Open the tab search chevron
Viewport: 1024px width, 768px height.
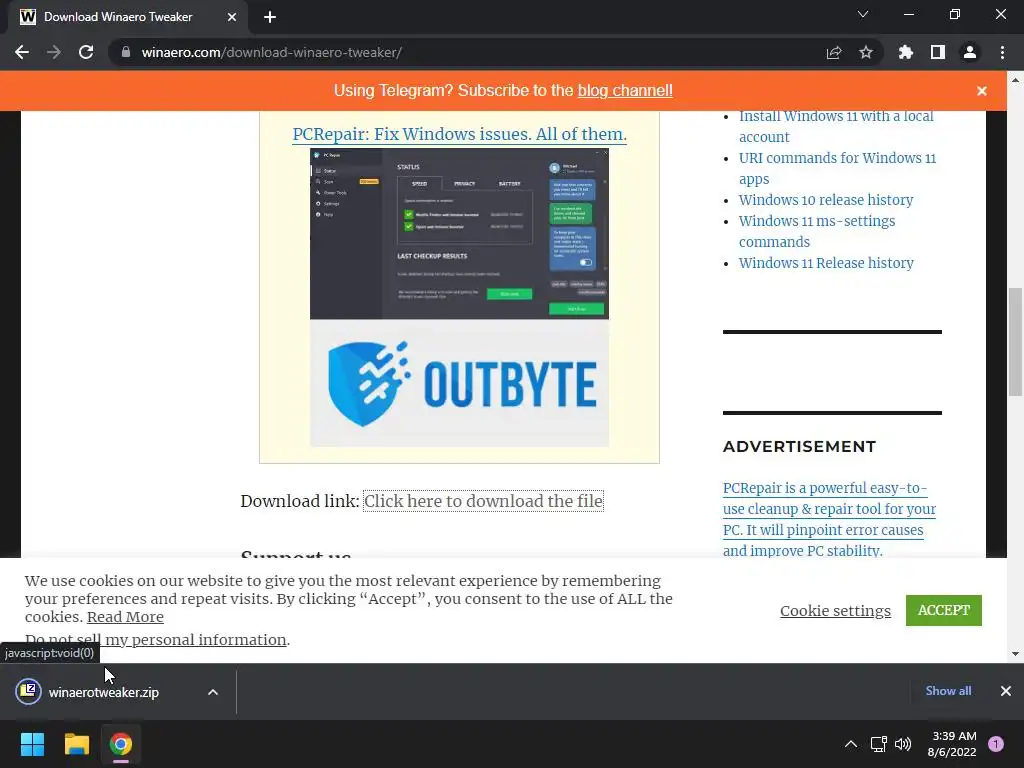863,14
